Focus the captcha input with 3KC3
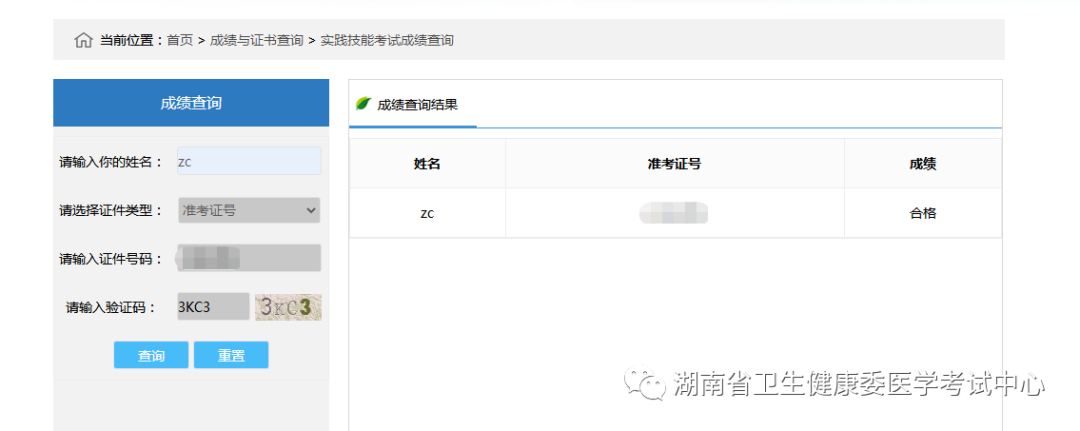 (213, 307)
